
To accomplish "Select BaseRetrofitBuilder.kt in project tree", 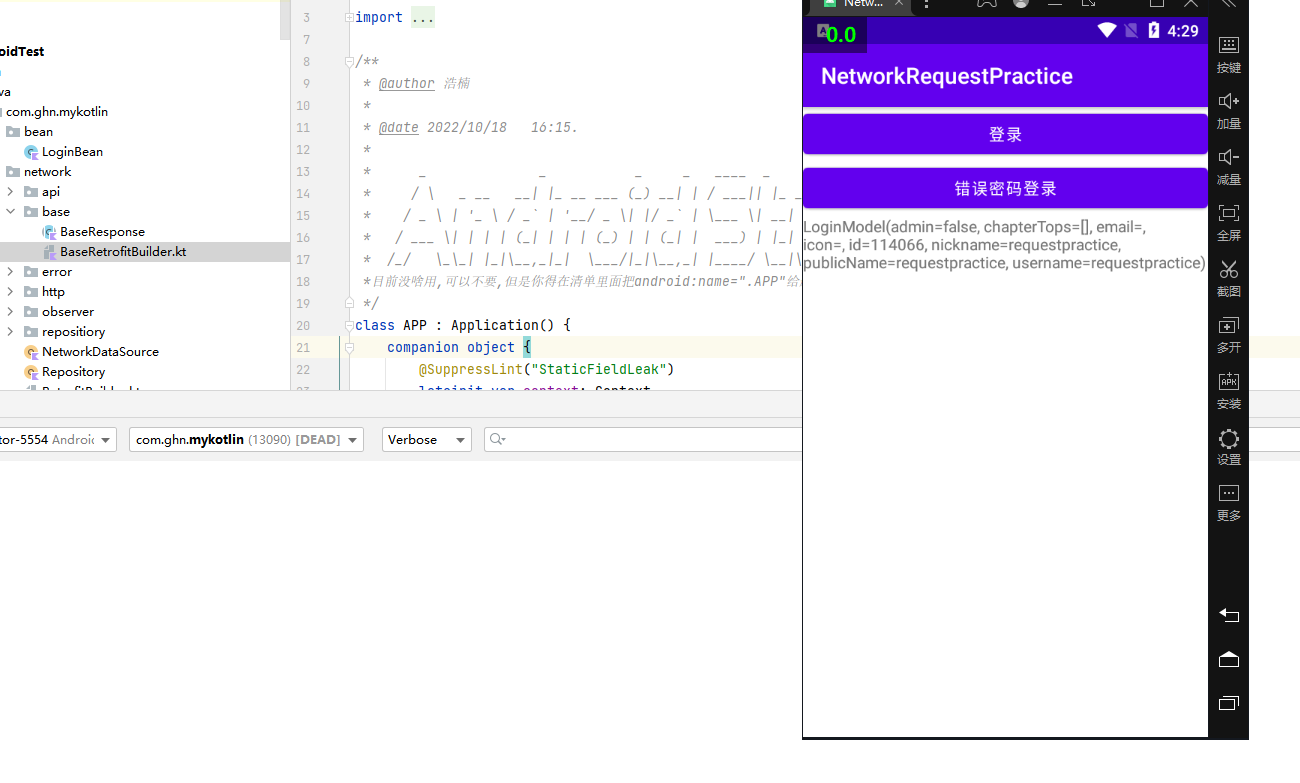I will click(123, 252).
